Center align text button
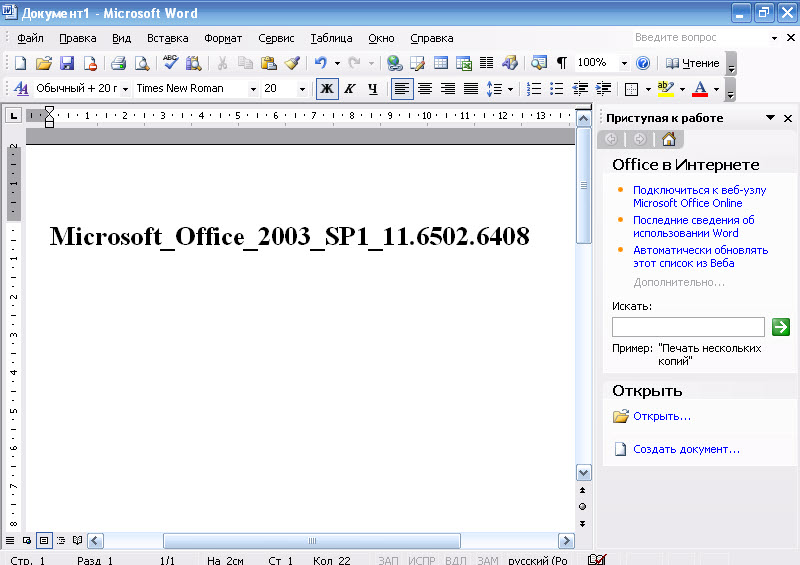Screen dimensions: 800x565 pos(425,89)
